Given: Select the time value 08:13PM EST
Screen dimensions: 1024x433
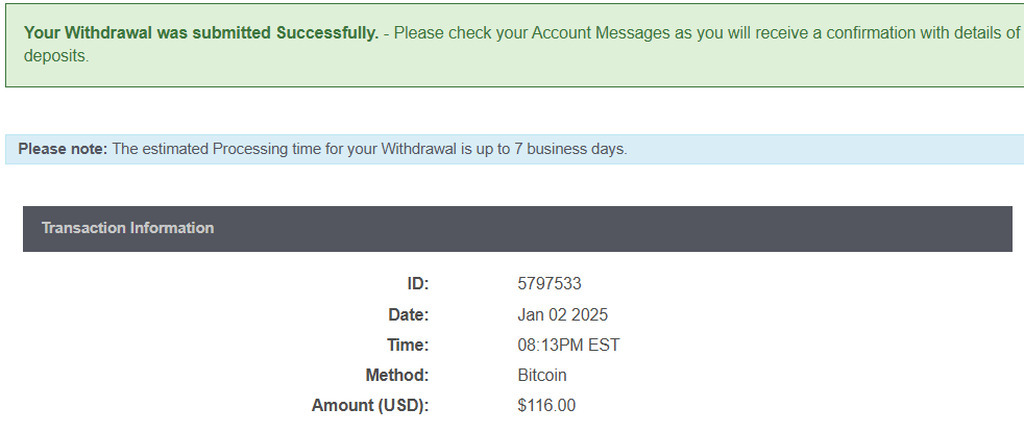Looking at the screenshot, I should point(568,345).
